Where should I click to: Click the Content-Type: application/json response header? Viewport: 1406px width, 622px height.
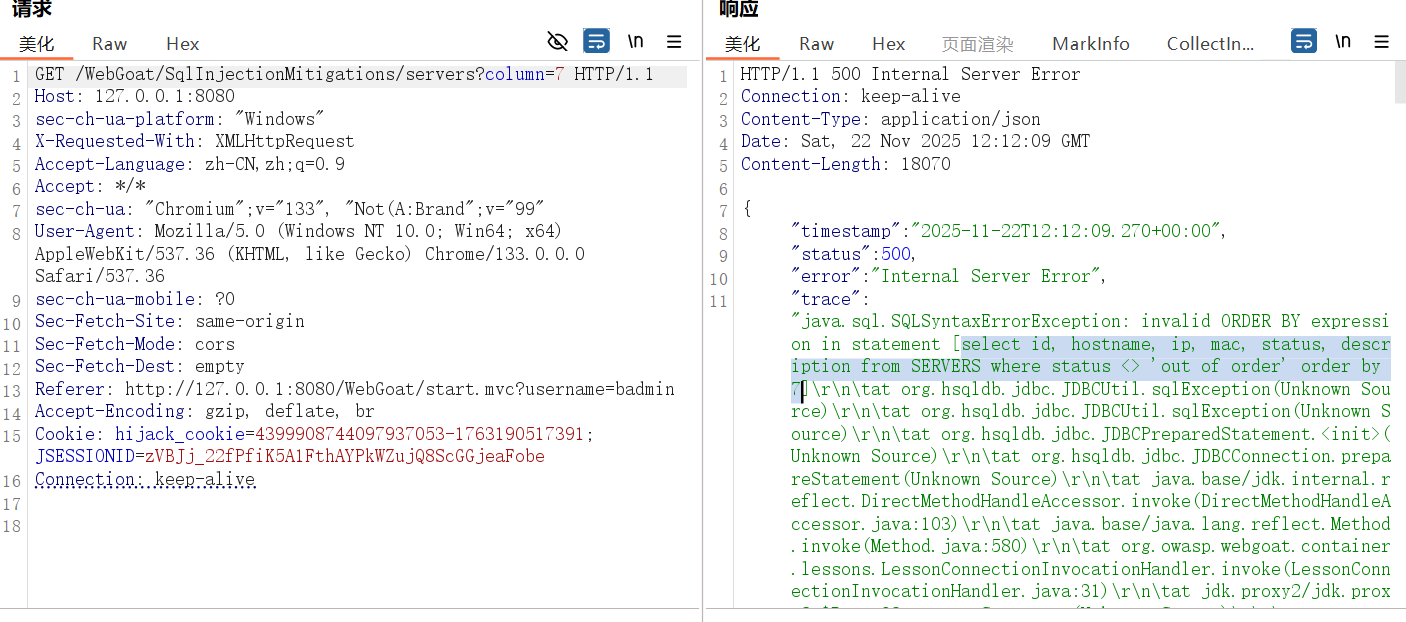pyautogui.click(x=891, y=119)
